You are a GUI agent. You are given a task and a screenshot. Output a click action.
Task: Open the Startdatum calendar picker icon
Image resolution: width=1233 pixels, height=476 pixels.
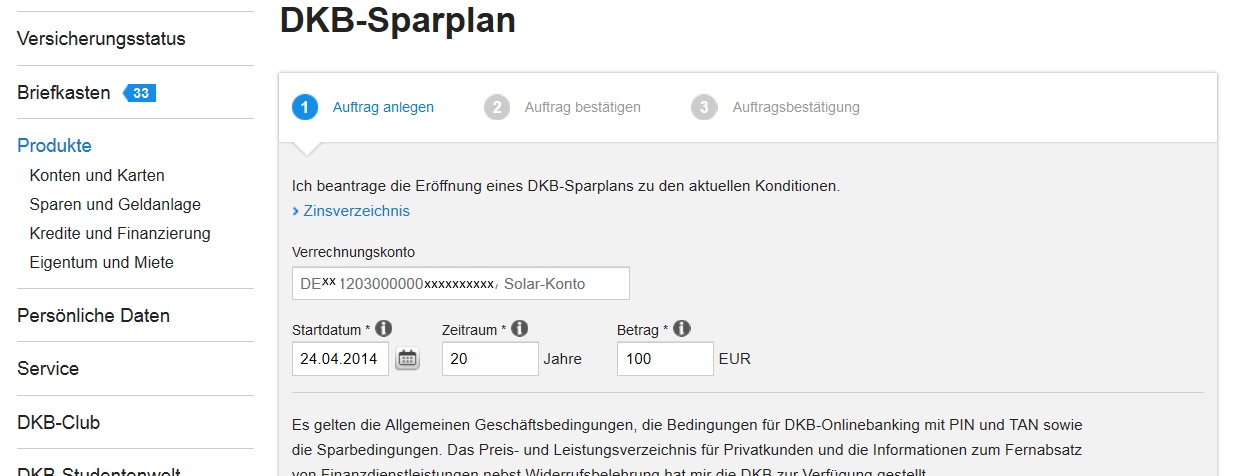(x=407, y=359)
